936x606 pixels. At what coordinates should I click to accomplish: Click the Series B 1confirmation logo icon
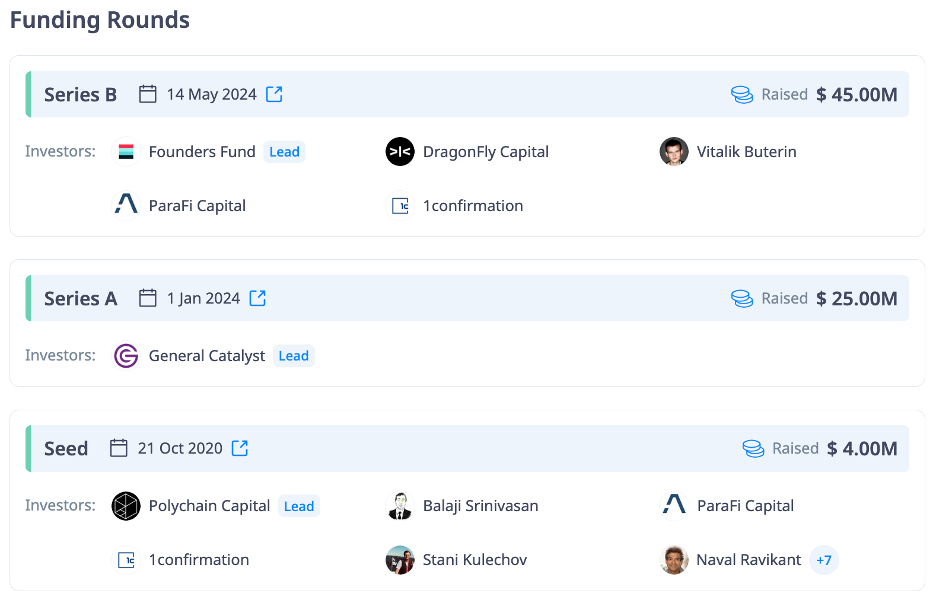point(400,206)
